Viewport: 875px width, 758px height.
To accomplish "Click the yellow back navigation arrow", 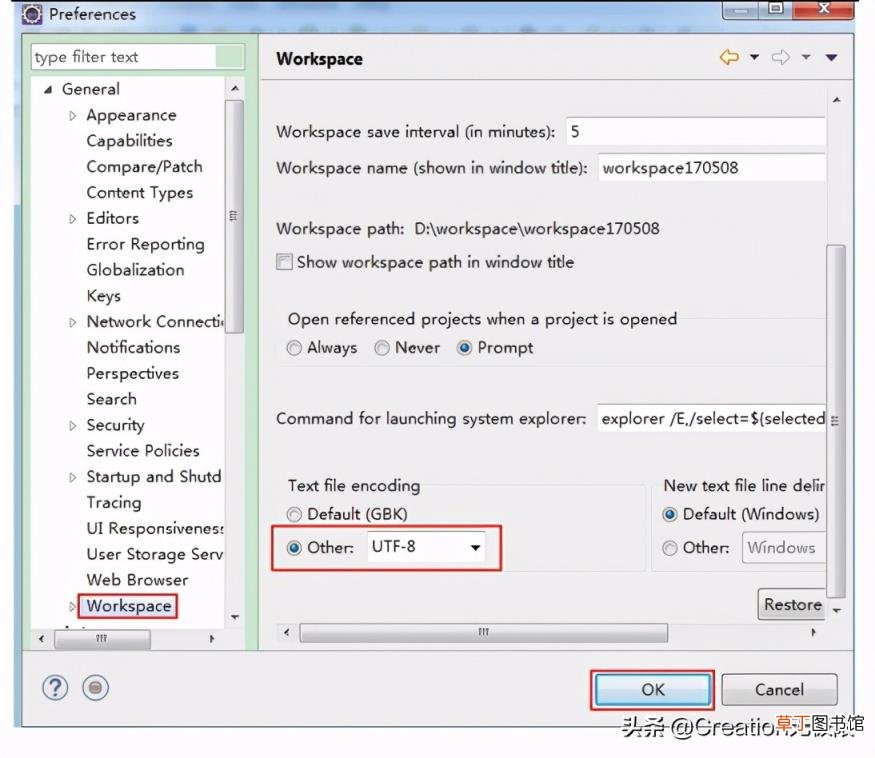I will click(729, 57).
